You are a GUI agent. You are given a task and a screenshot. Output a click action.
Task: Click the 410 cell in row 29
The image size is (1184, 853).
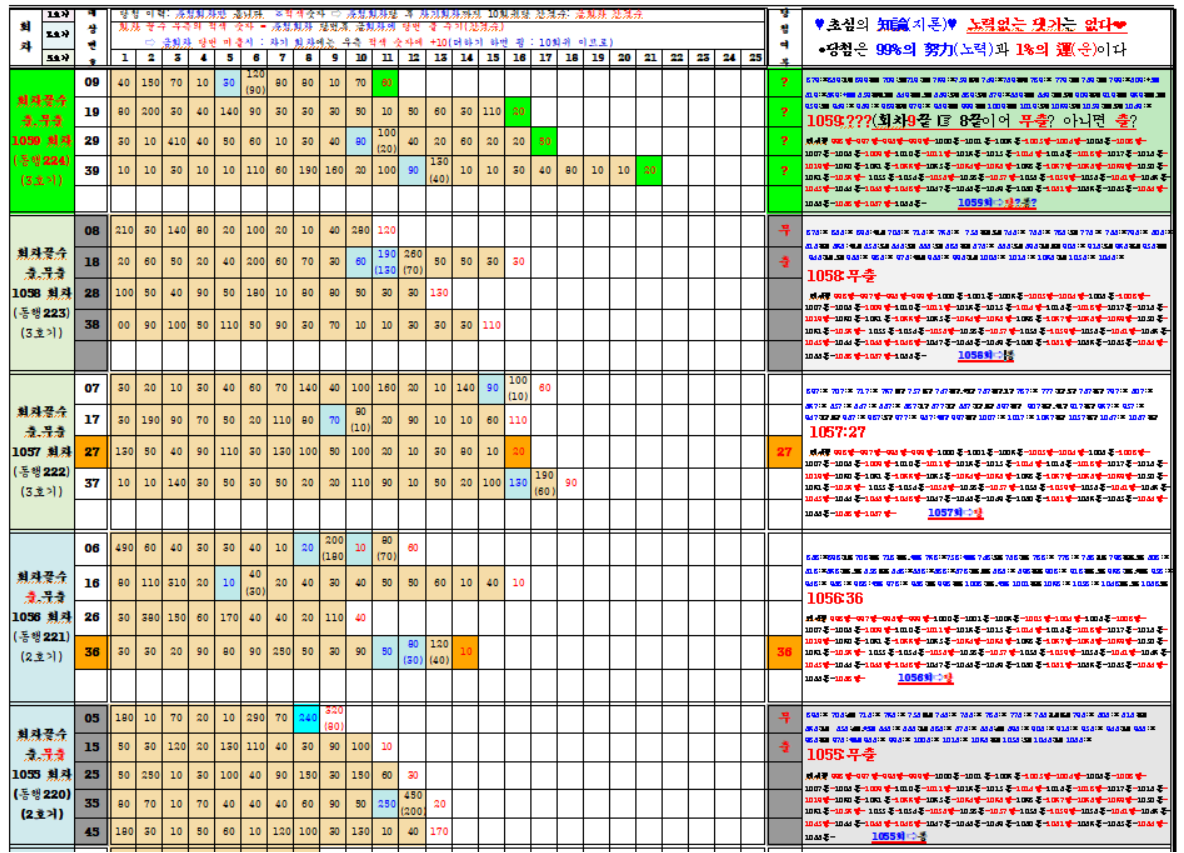pyautogui.click(x=176, y=142)
